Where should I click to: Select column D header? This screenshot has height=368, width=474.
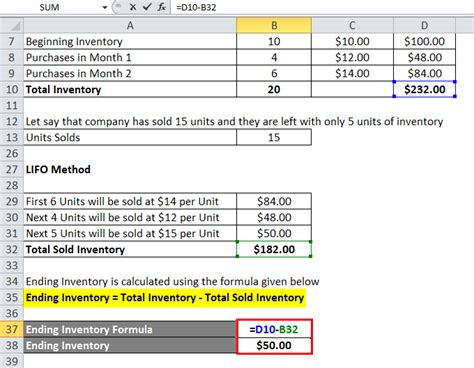point(424,25)
